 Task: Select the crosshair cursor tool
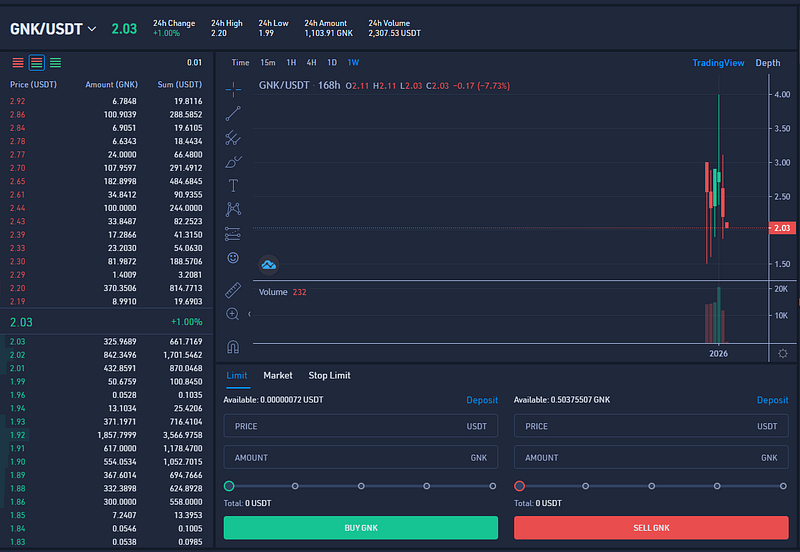click(x=233, y=88)
